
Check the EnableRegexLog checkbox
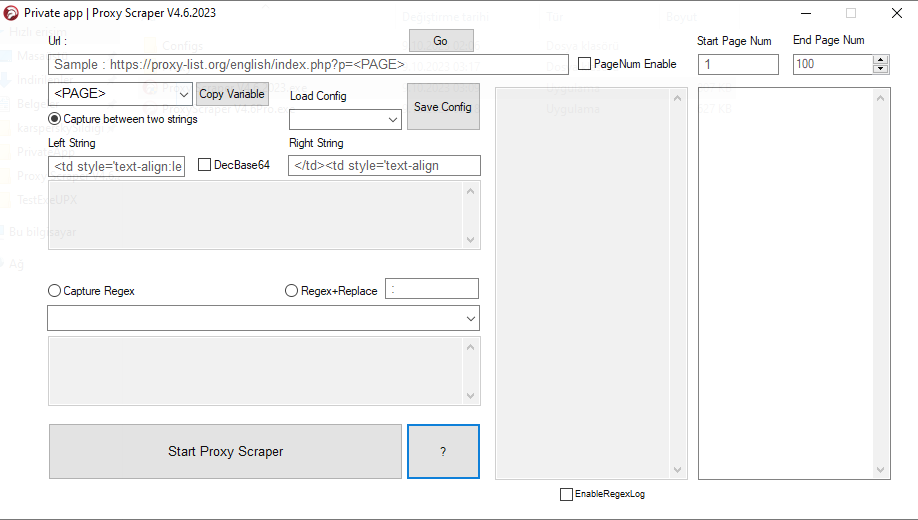coord(567,494)
